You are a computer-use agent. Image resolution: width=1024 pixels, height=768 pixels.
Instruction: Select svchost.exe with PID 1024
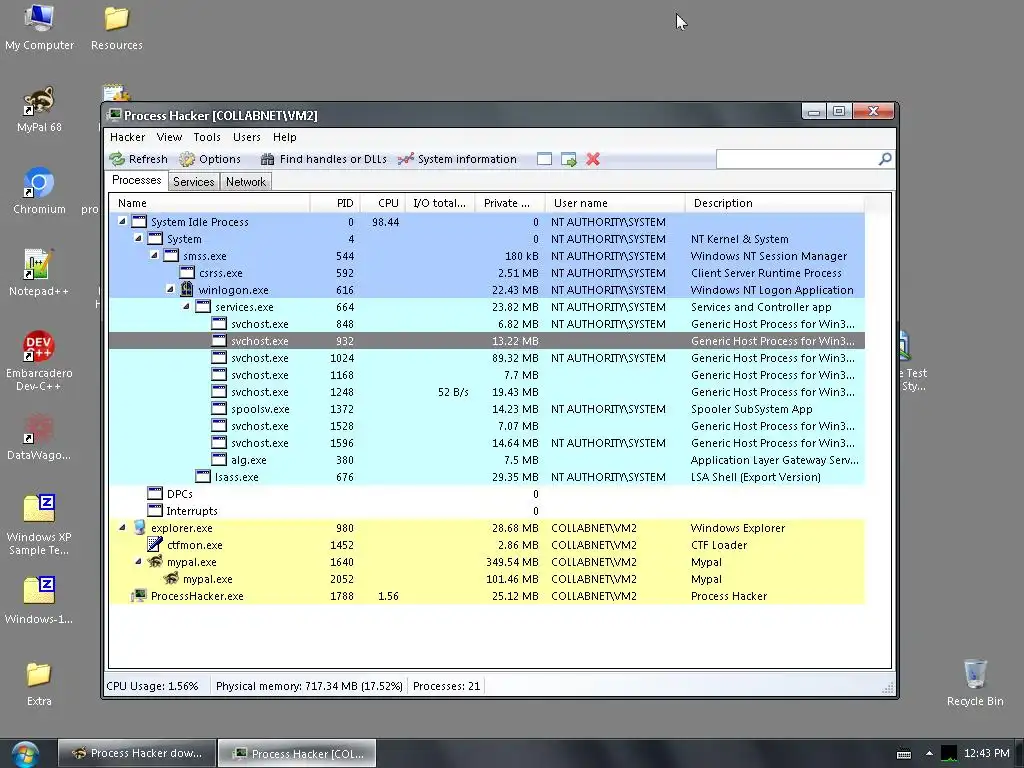487,358
